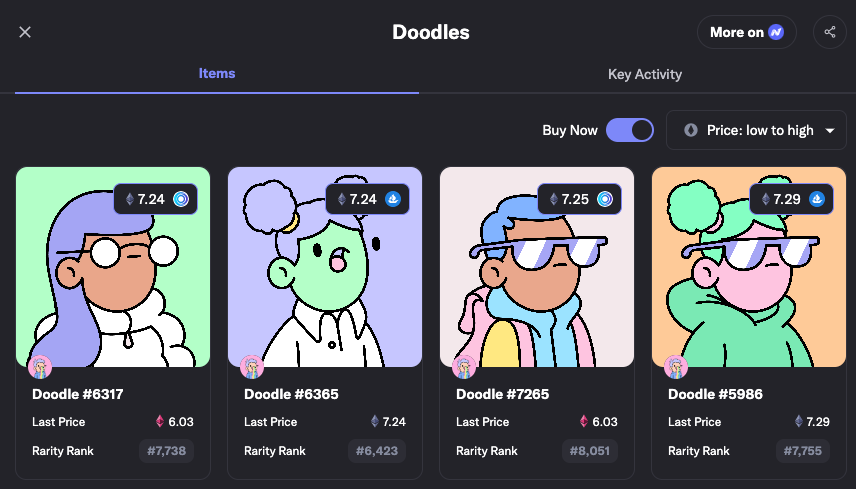Click the OpenSea icon on Doodle #5986 price badge

pyautogui.click(x=817, y=199)
